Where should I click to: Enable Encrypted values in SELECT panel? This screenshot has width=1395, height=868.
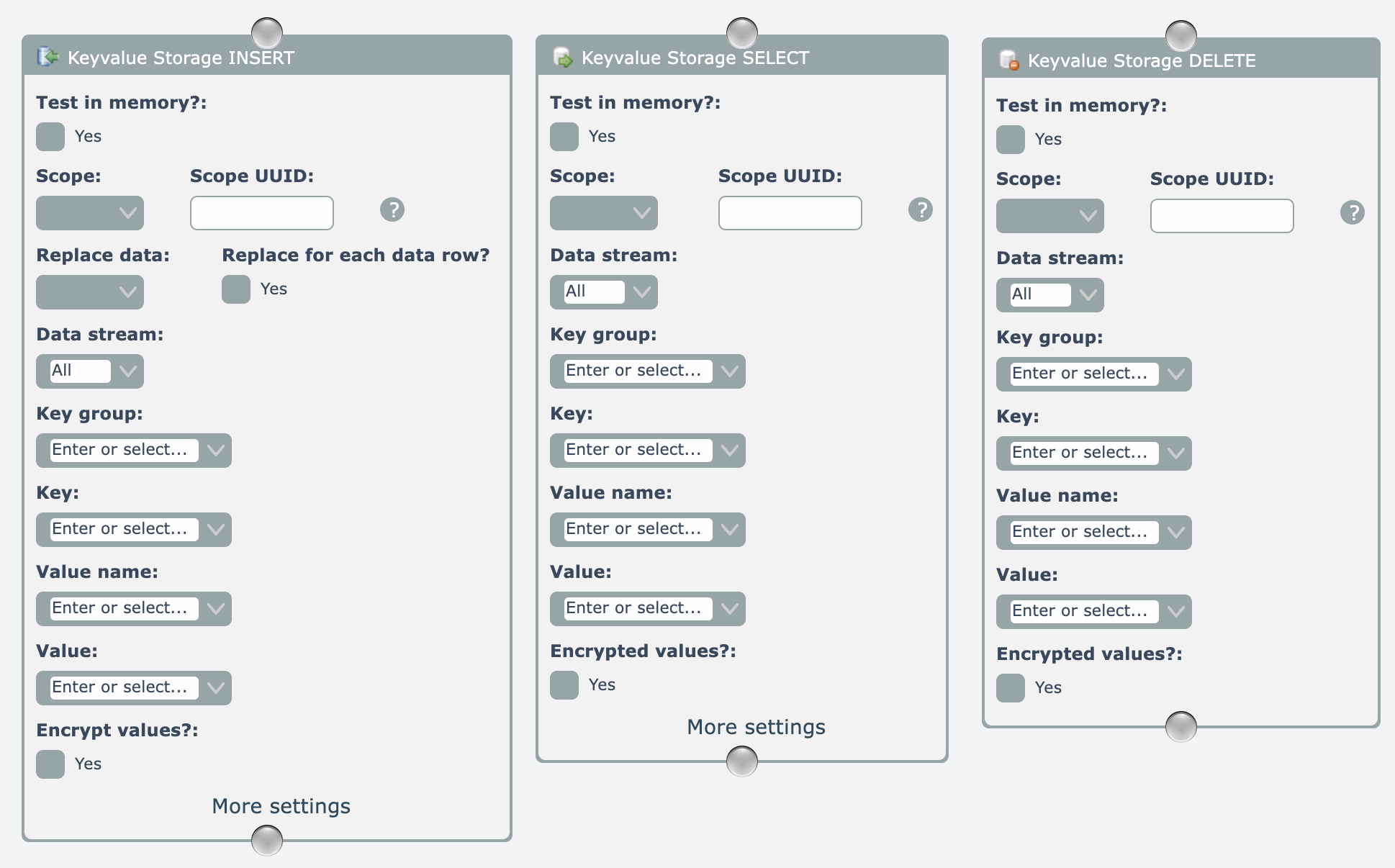pyautogui.click(x=564, y=685)
